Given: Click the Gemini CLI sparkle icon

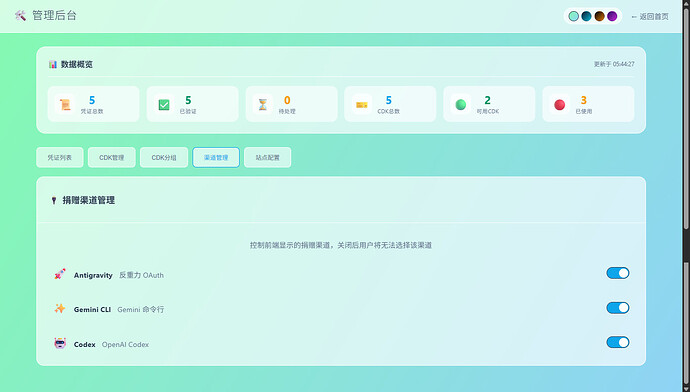Looking at the screenshot, I should [60, 309].
